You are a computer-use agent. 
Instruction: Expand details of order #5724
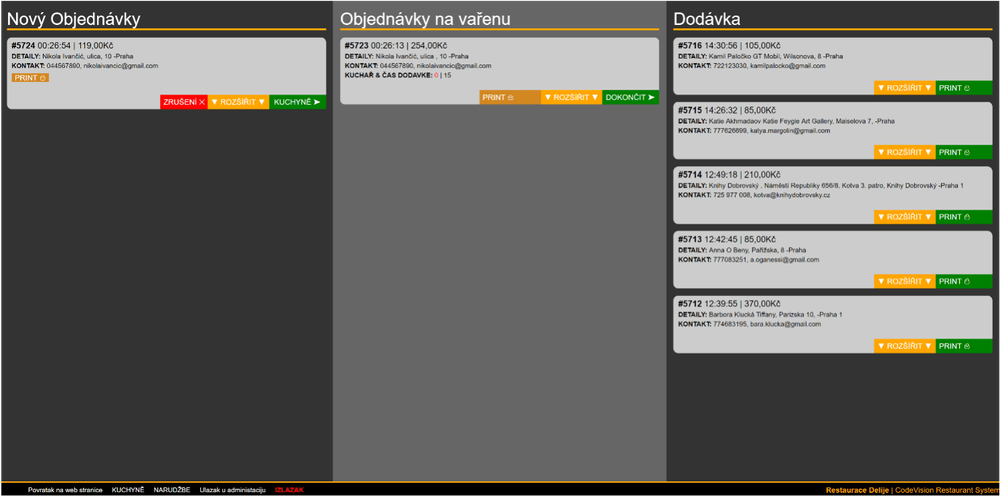(238, 102)
